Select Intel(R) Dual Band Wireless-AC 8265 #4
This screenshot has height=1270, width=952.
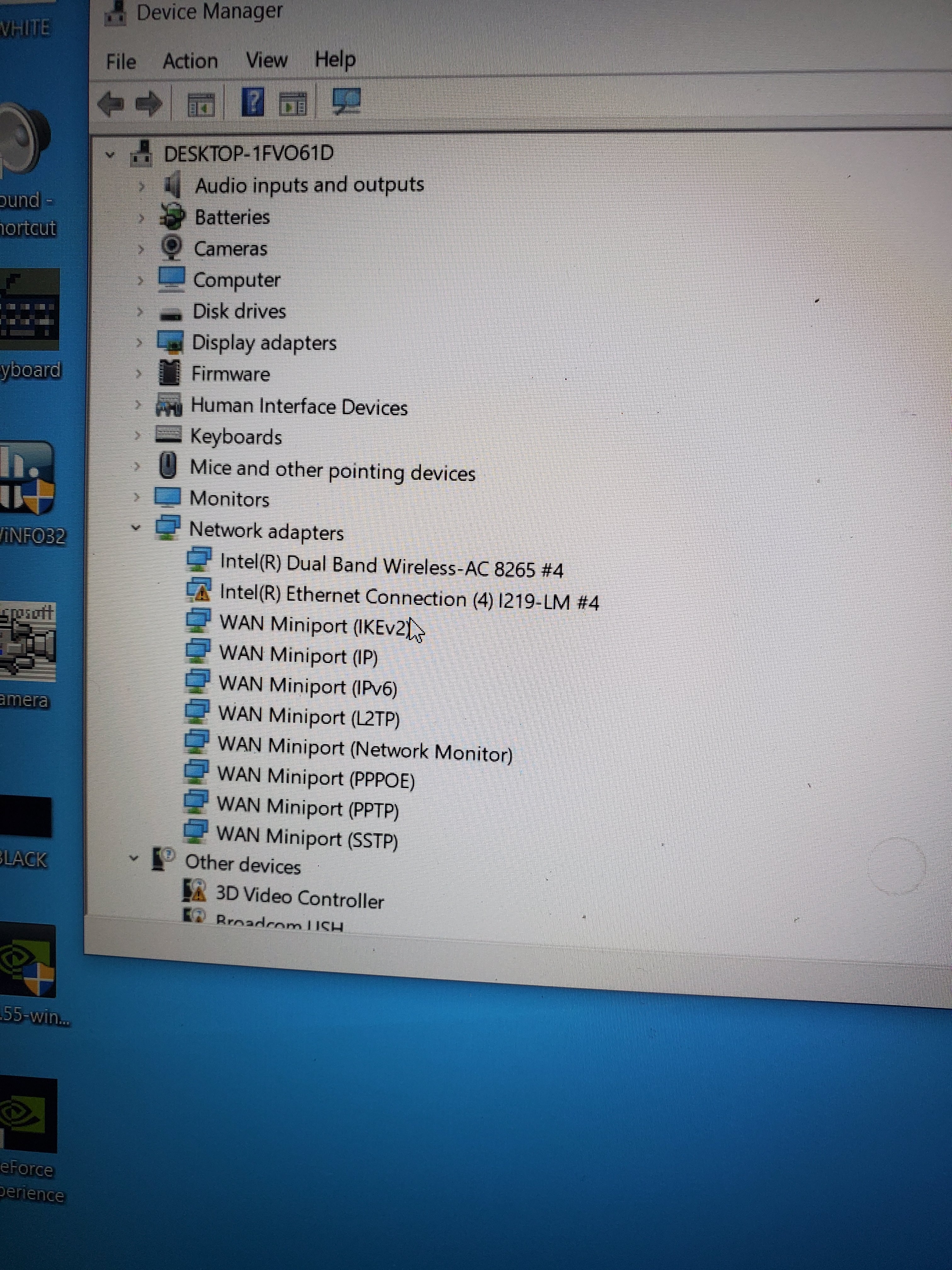point(391,566)
